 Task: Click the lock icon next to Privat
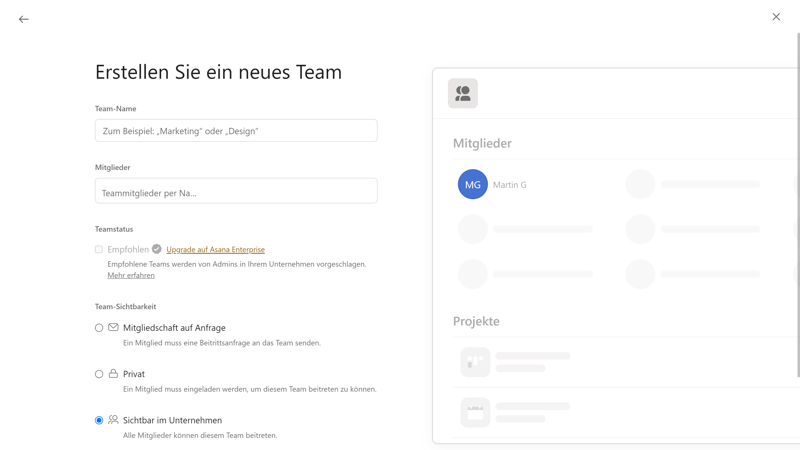click(x=113, y=373)
